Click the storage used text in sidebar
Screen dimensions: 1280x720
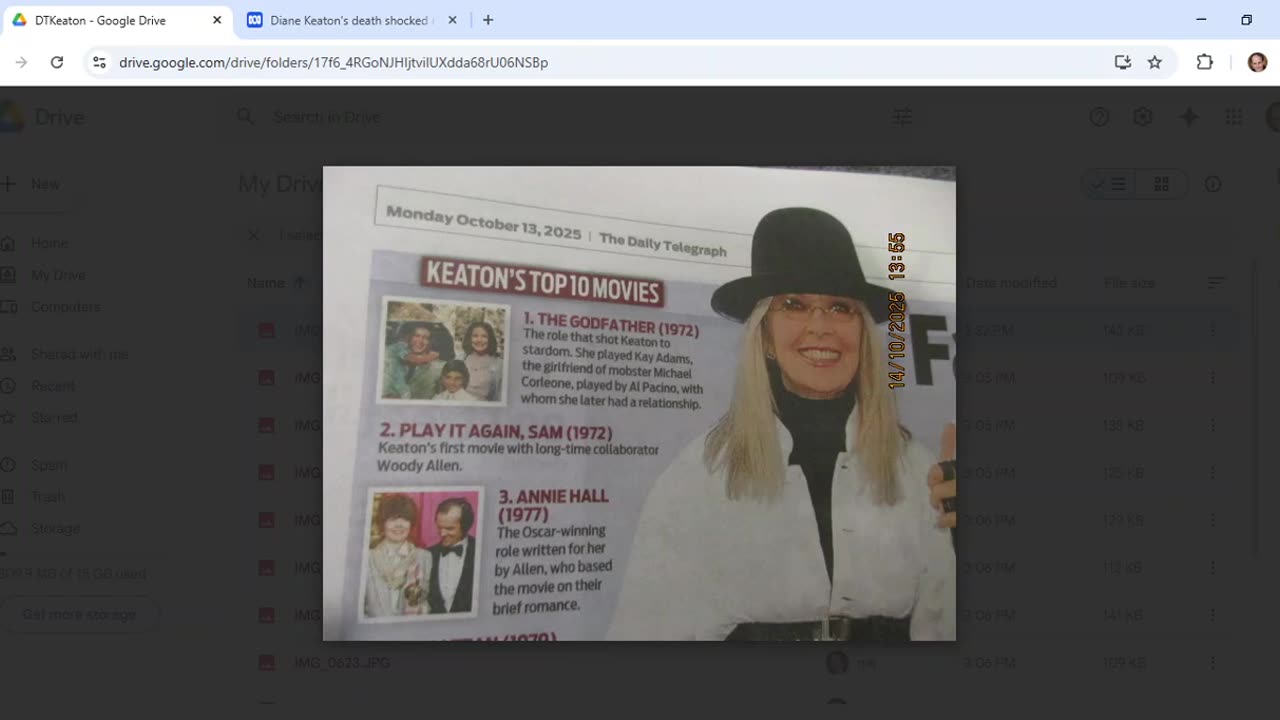coord(73,574)
